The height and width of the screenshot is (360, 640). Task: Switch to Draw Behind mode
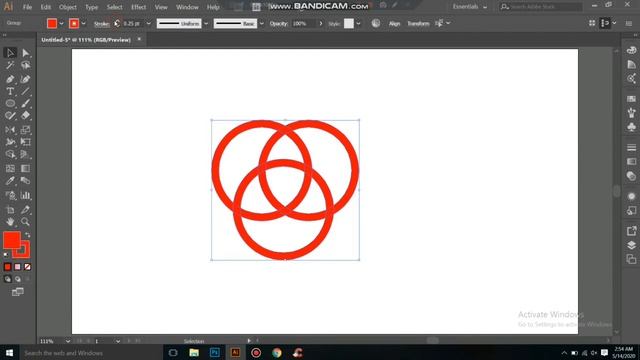coord(18,279)
